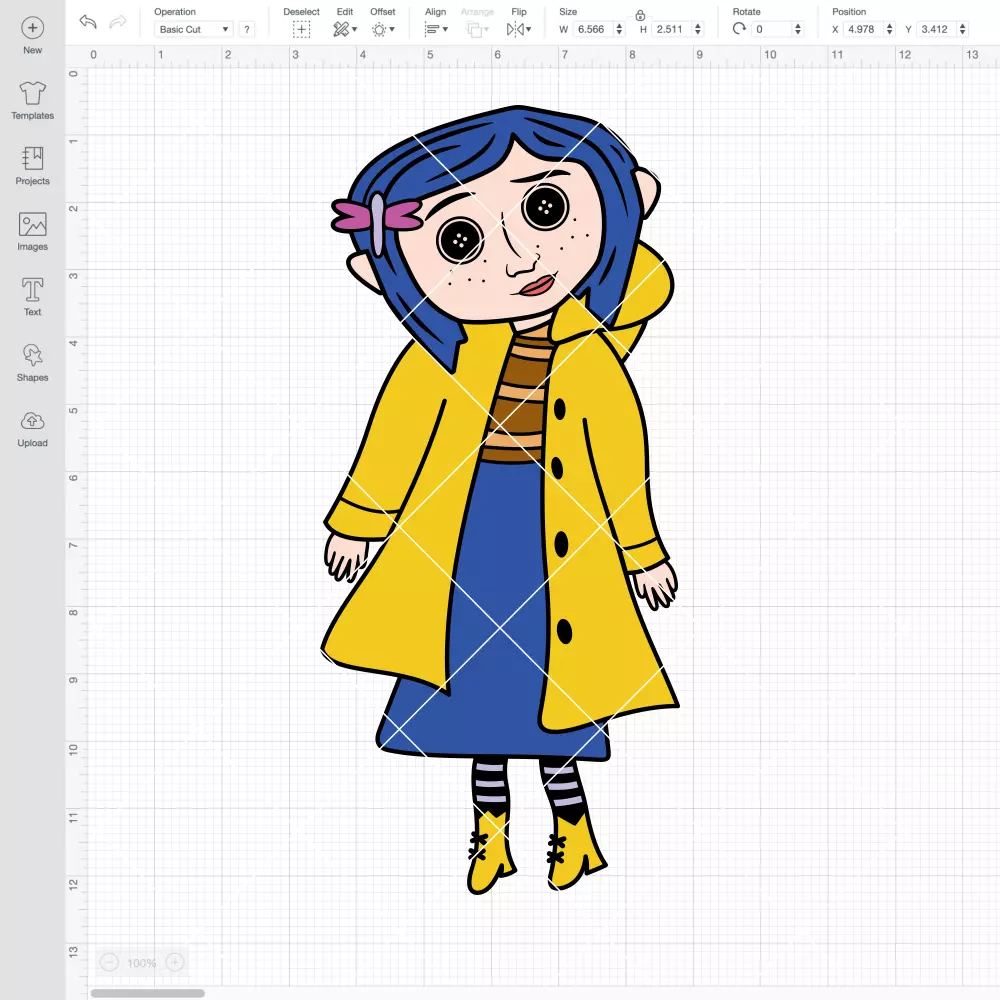Screen dimensions: 1000x1000
Task: Click the horizontal canvas scrollbar
Action: (x=147, y=993)
